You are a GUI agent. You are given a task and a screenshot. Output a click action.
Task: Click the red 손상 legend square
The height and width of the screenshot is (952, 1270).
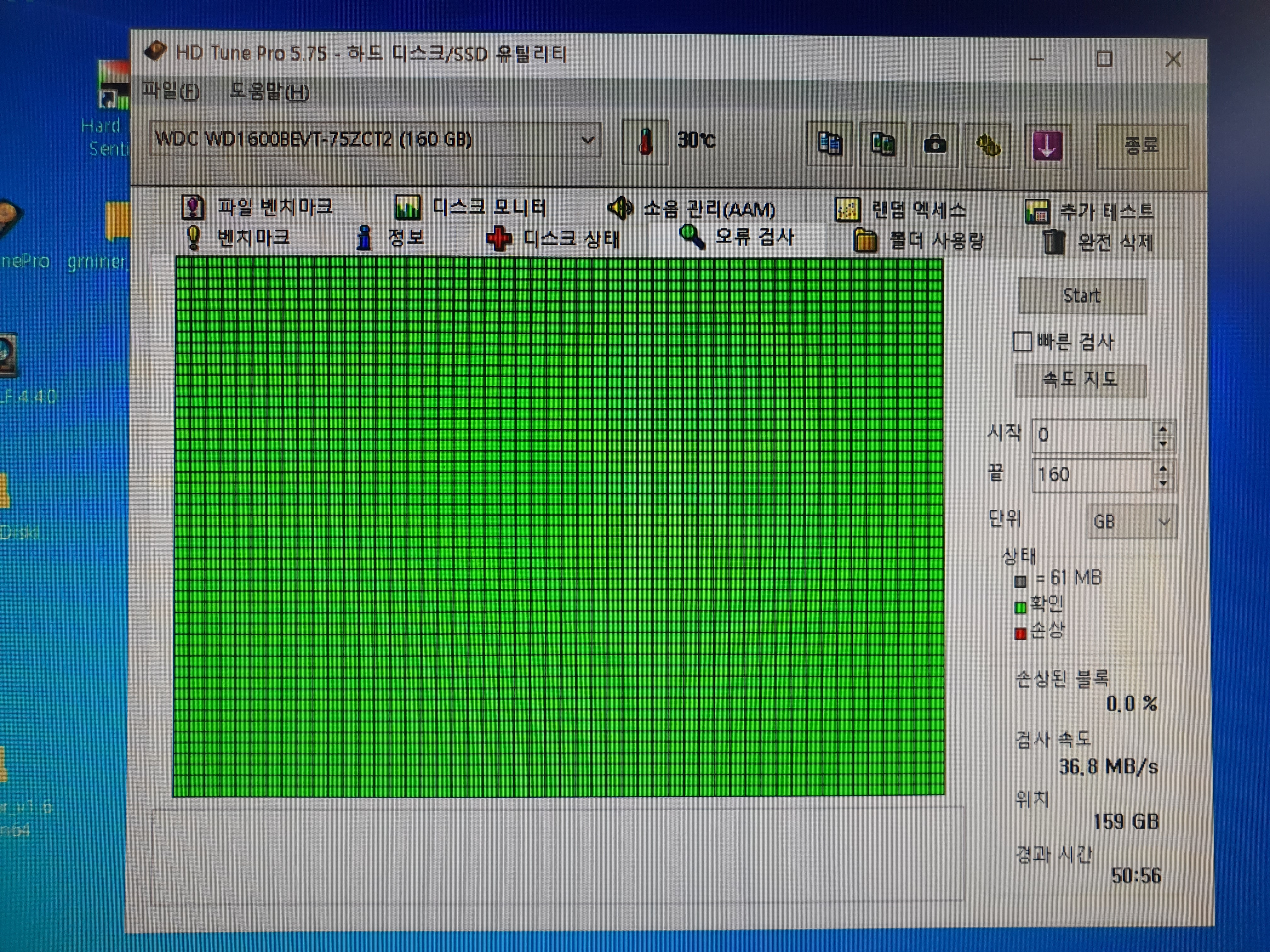(1020, 633)
